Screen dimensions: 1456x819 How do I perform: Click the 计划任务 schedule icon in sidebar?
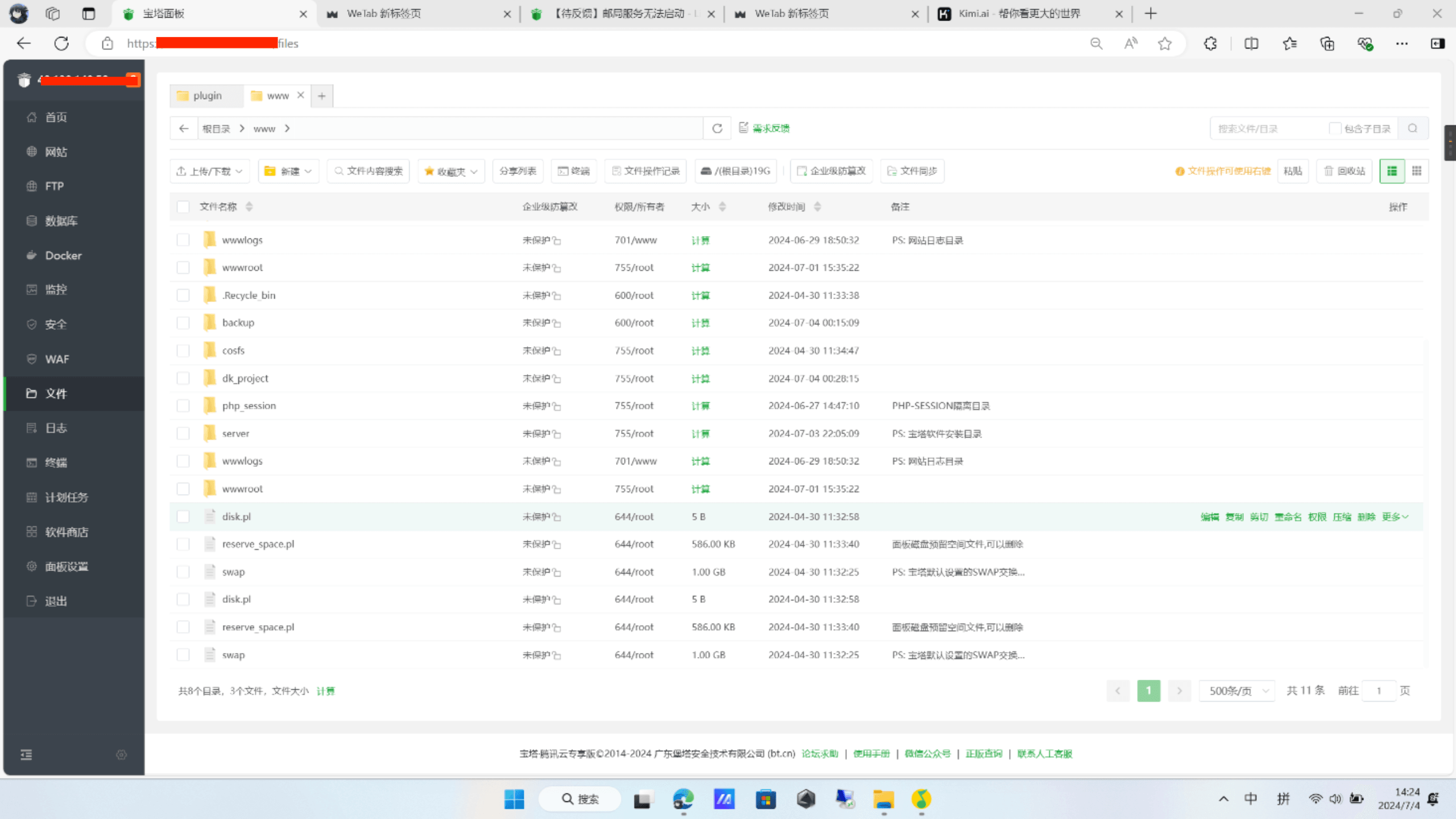point(32,497)
